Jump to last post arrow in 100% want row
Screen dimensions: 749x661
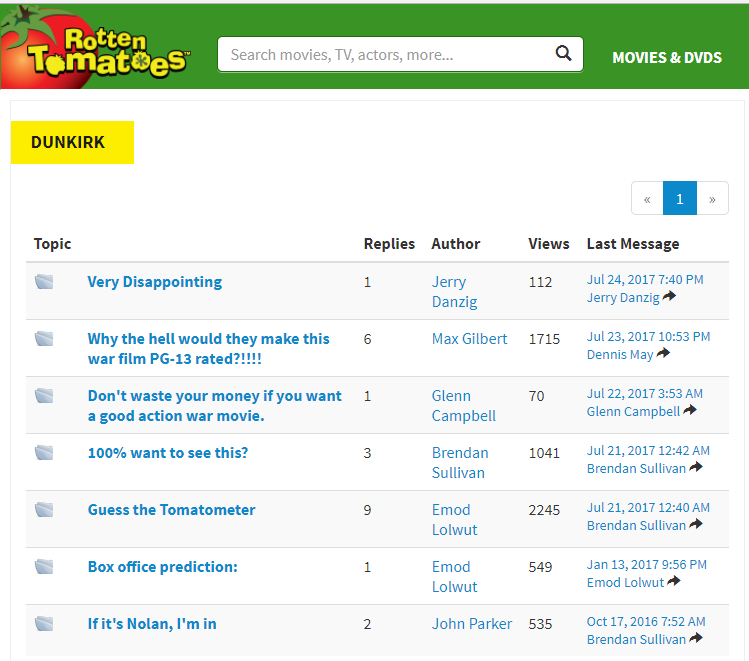[x=696, y=467]
